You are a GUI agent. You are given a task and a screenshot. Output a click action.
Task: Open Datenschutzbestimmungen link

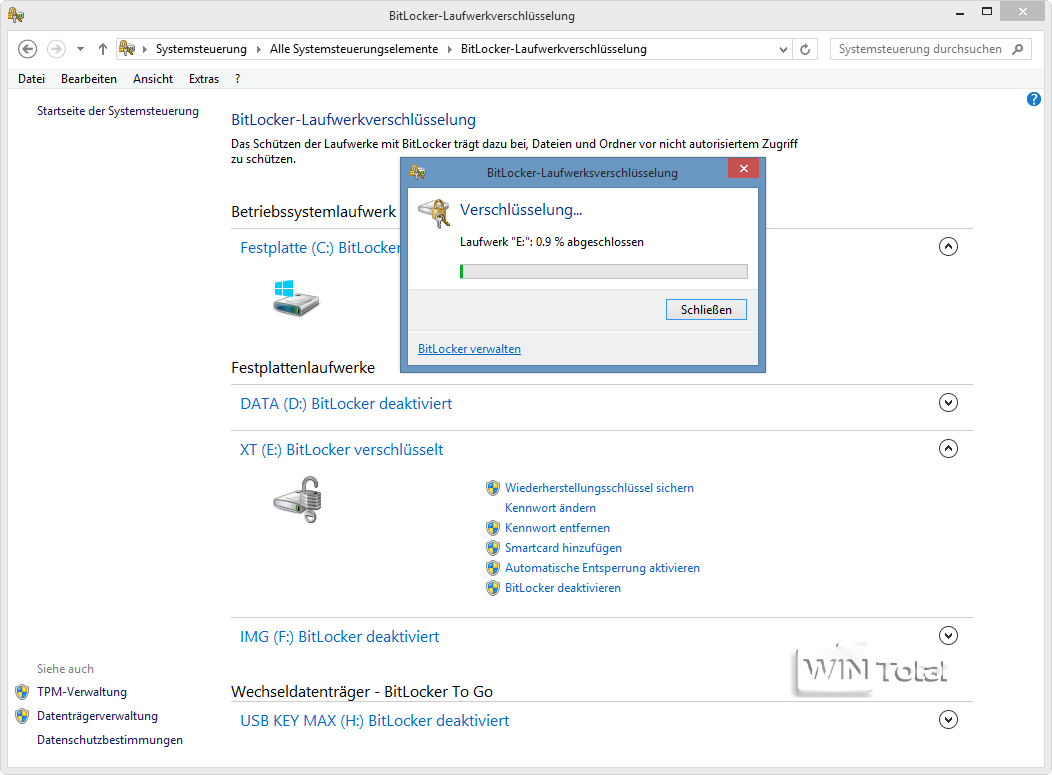[x=110, y=740]
